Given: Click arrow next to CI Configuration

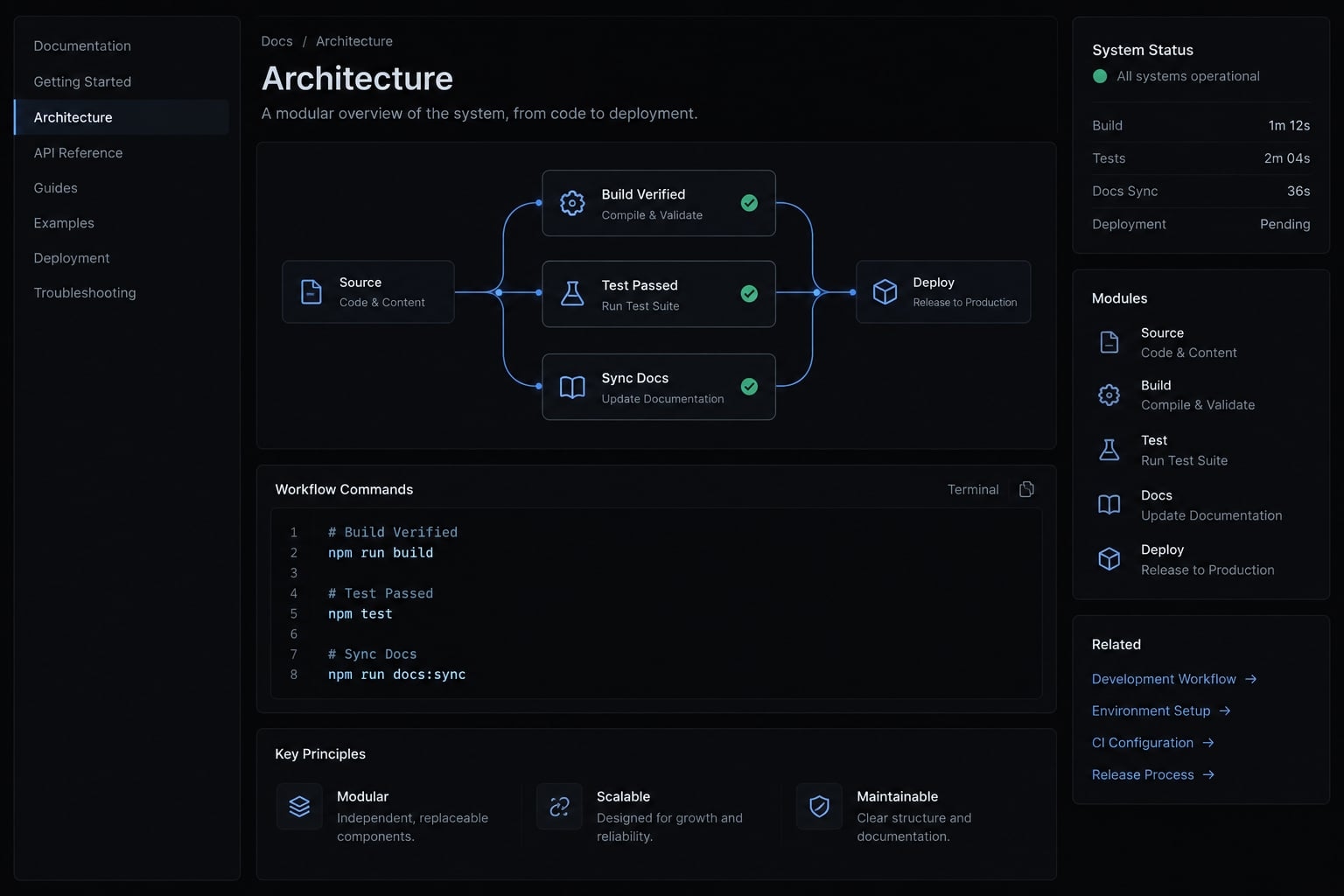Looking at the screenshot, I should (1208, 743).
